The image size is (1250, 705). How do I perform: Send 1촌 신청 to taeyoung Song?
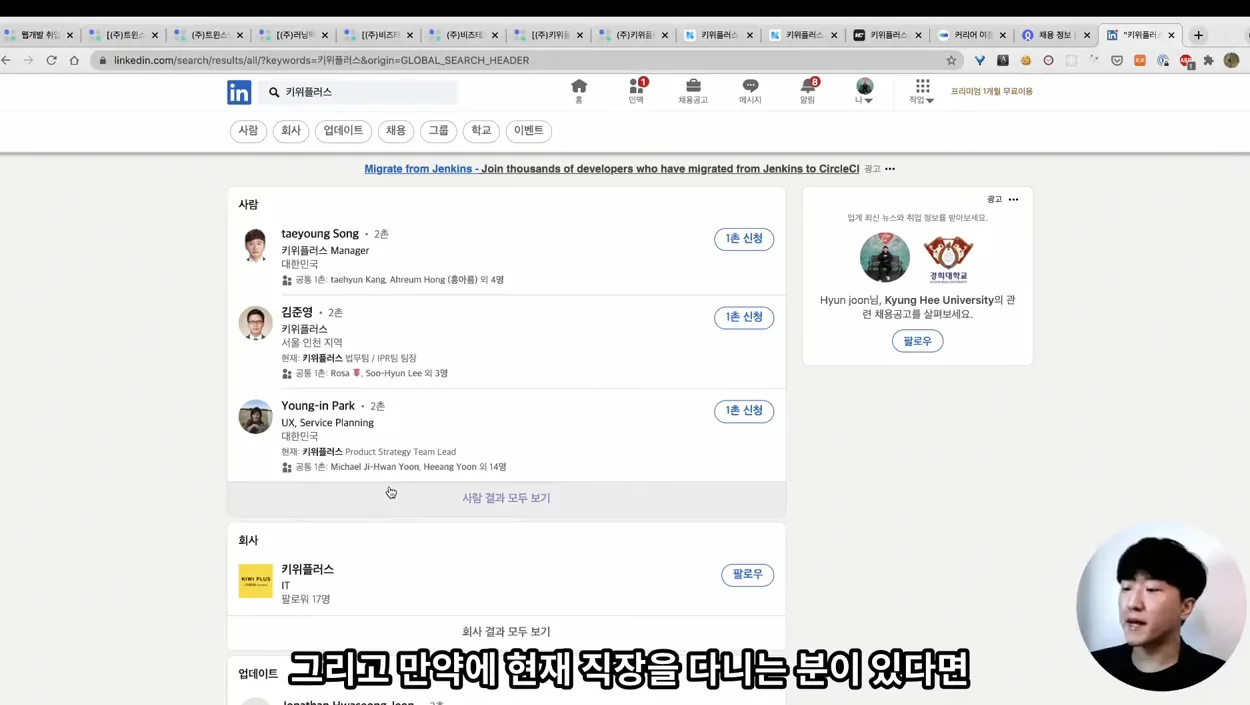(x=744, y=239)
